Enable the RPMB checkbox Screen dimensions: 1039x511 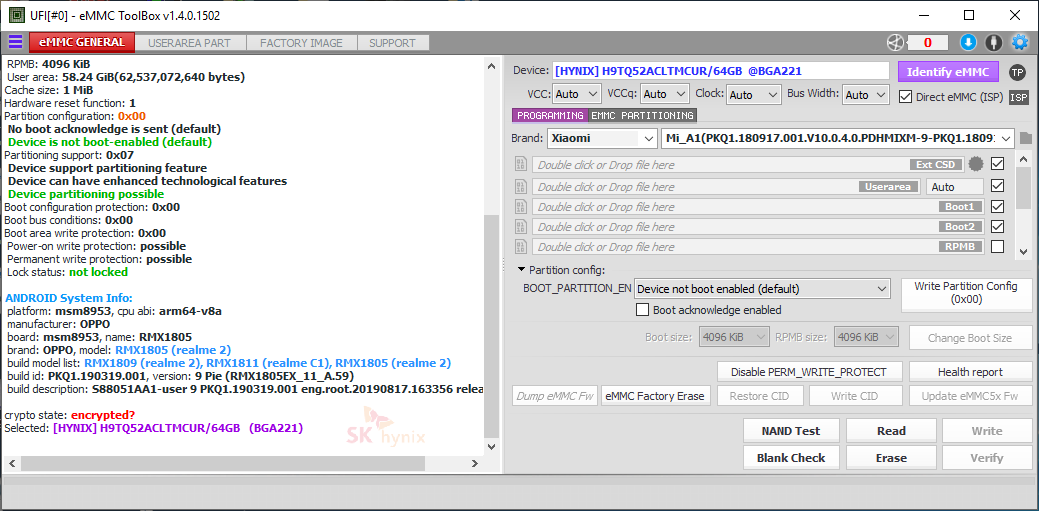[x=997, y=247]
